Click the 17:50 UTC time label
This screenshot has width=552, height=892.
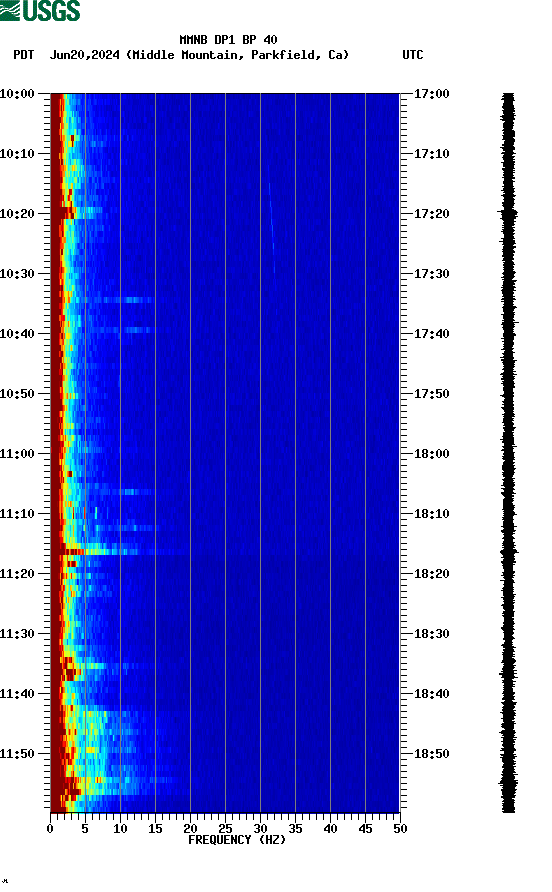coord(431,394)
